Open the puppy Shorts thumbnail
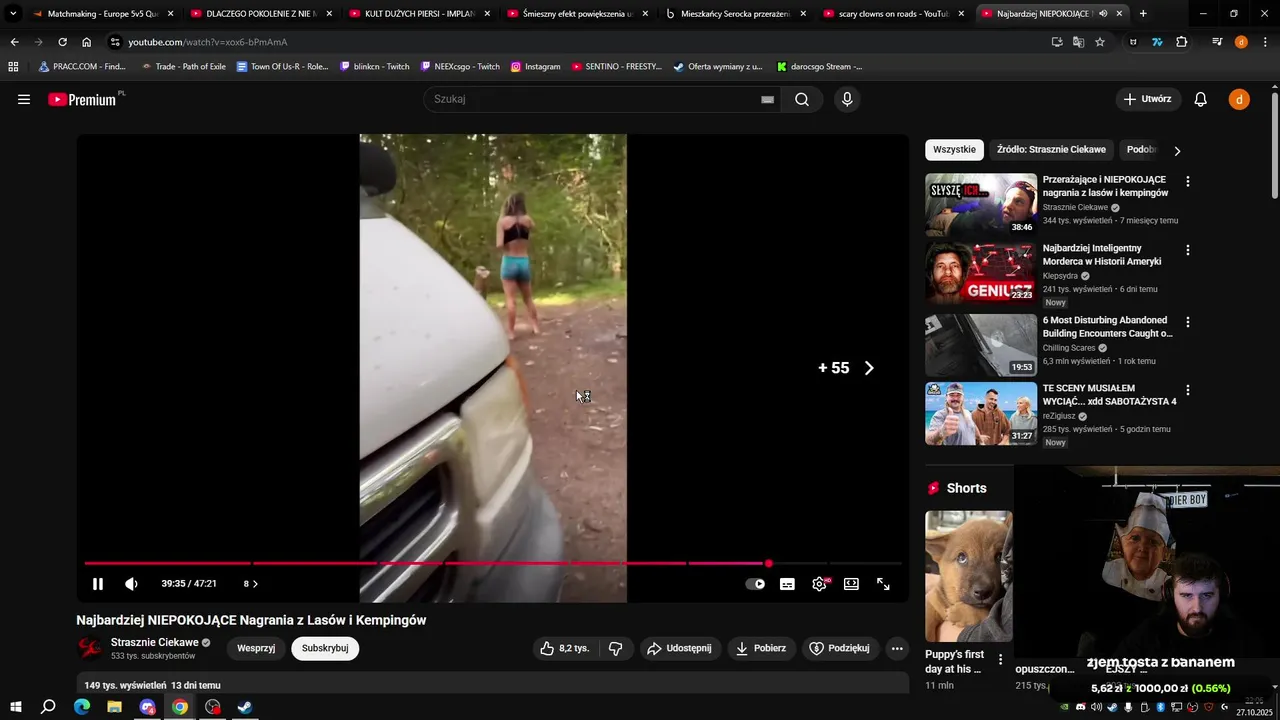This screenshot has height=720, width=1280. [968, 576]
